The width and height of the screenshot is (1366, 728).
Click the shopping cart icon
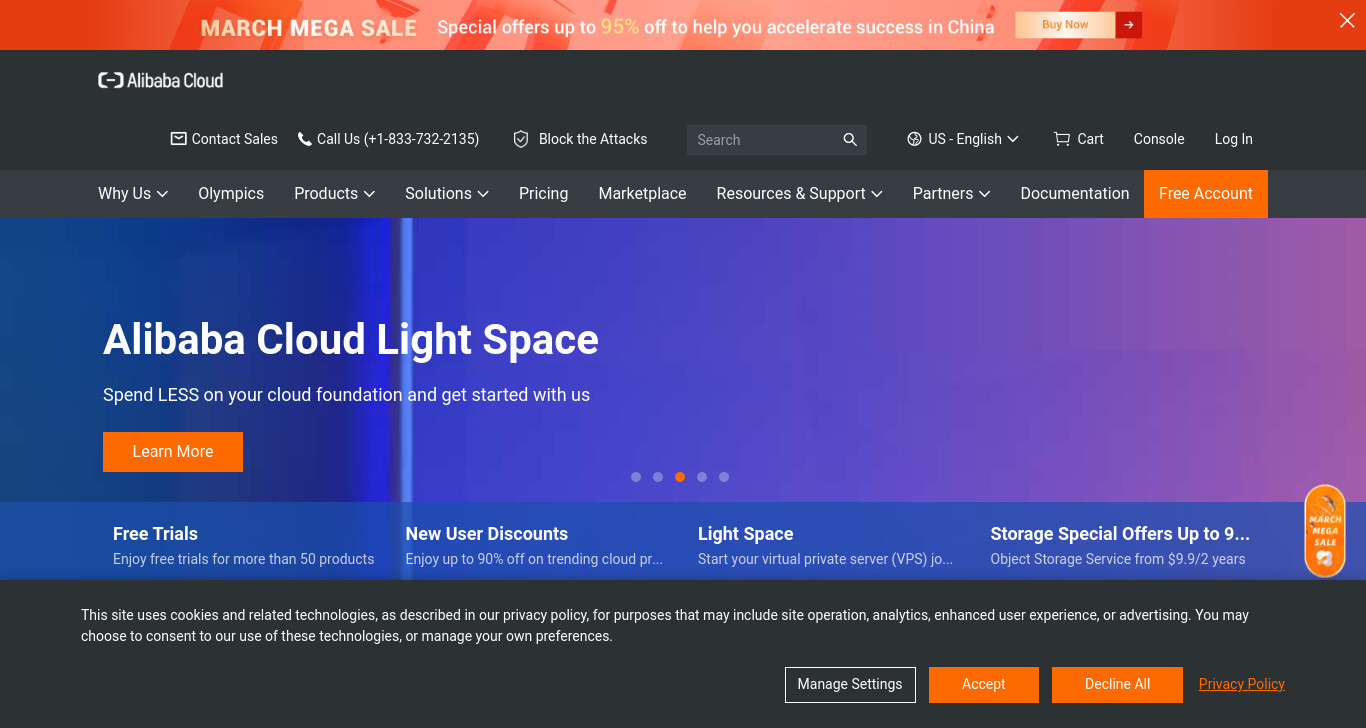click(1062, 139)
